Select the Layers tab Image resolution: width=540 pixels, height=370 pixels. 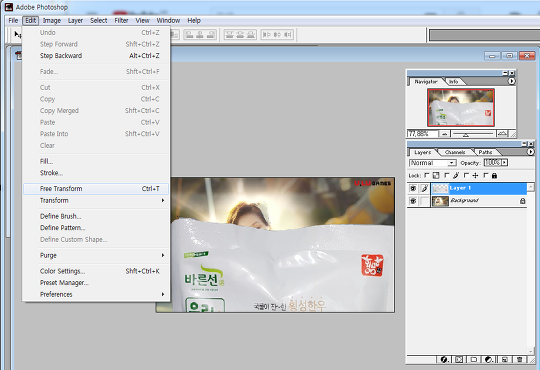423,152
